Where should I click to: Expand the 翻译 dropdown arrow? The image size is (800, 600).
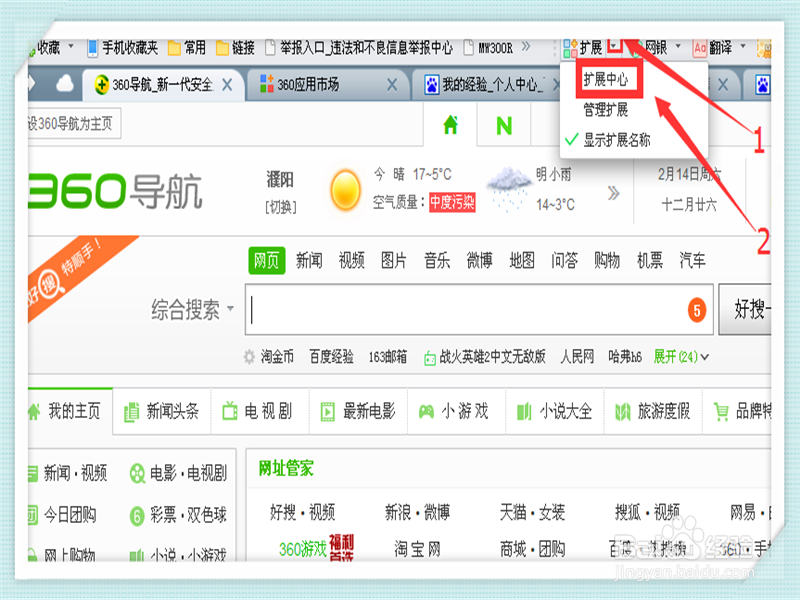743,46
